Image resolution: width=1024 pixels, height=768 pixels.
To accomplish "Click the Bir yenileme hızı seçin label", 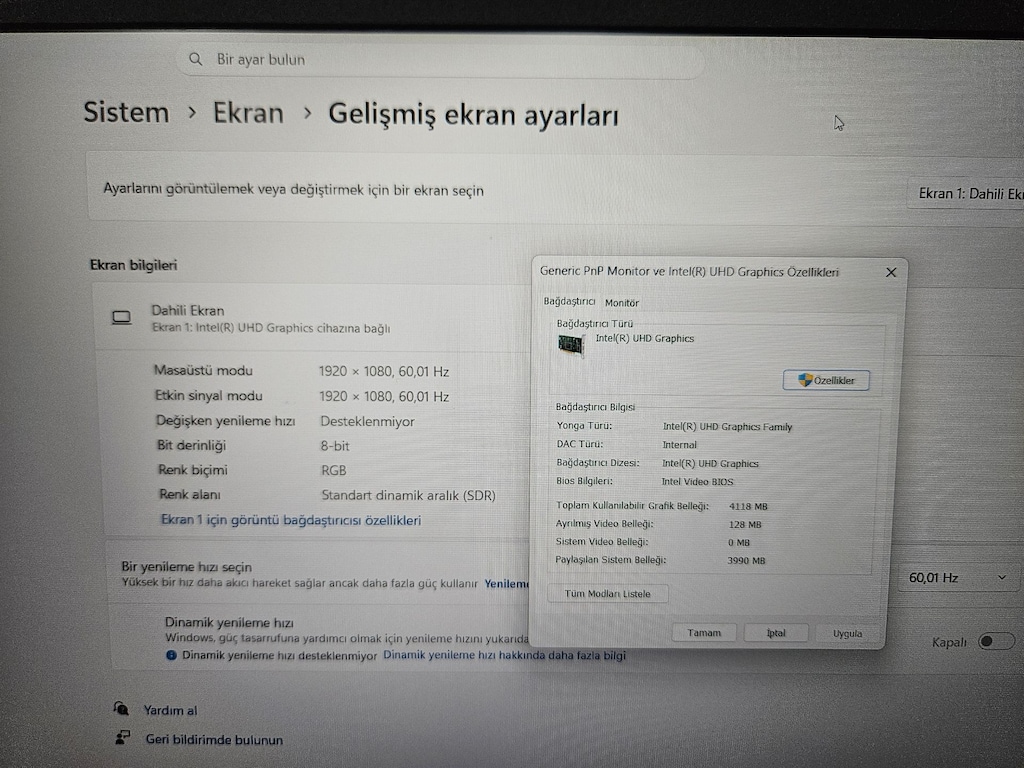I will pos(186,567).
